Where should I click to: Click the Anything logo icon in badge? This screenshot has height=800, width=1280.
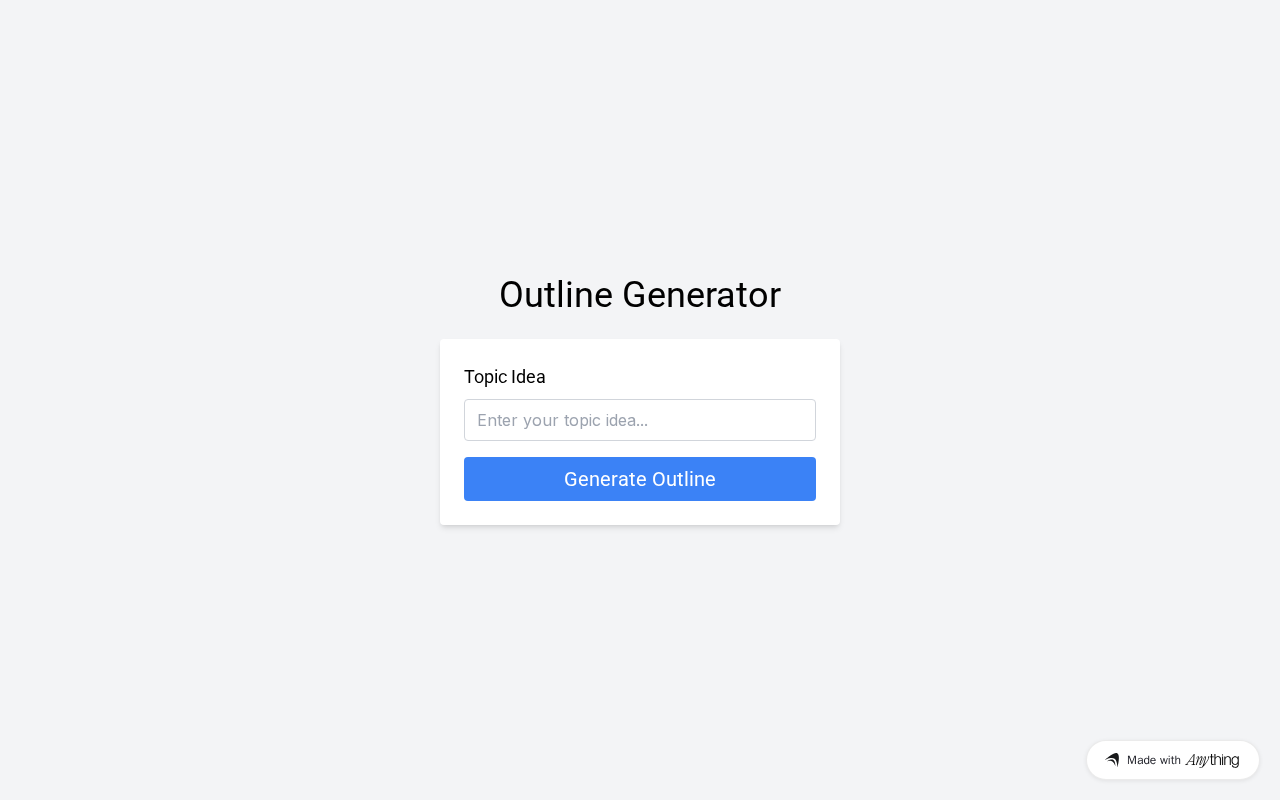click(x=1112, y=760)
